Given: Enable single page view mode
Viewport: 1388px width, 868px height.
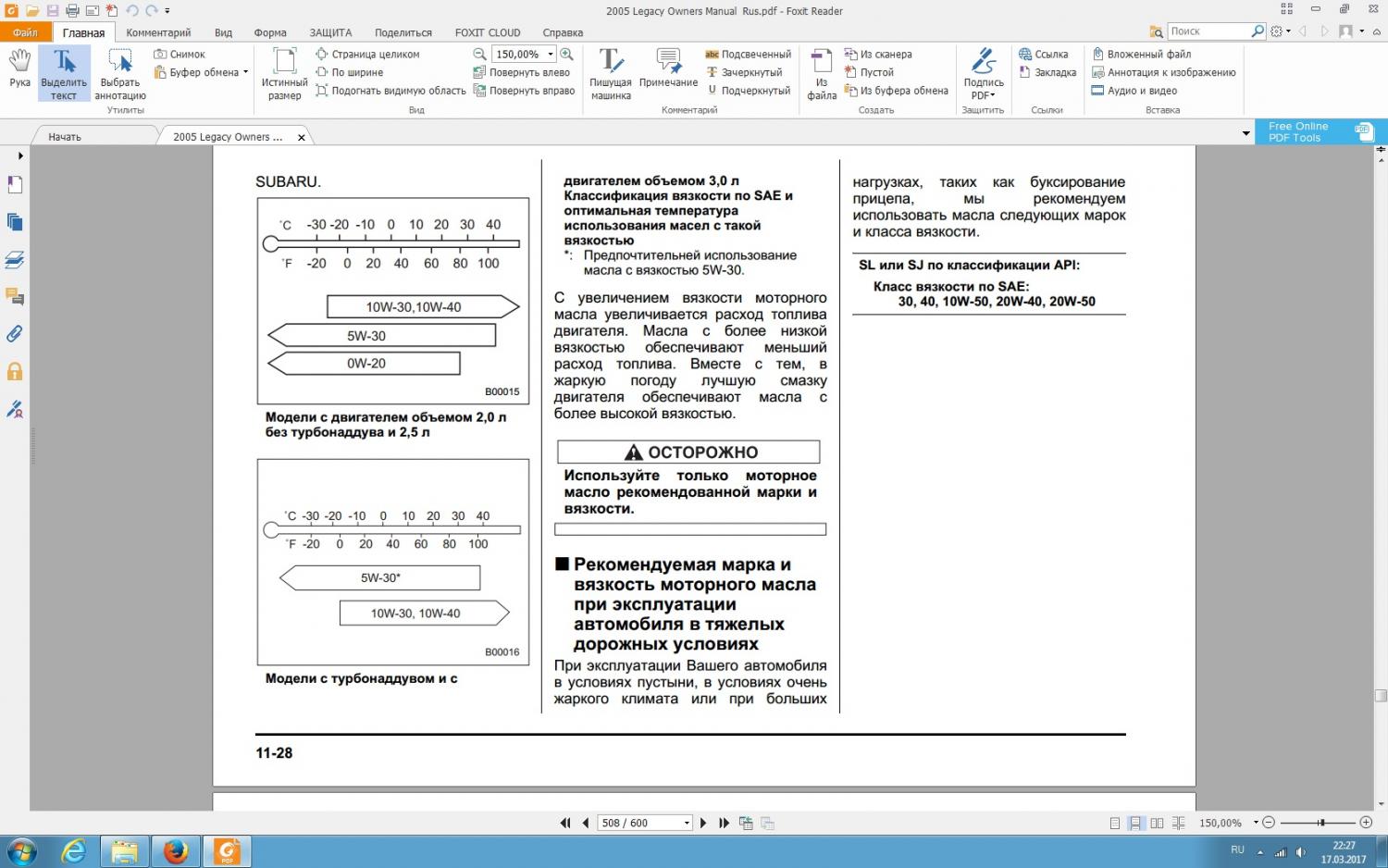Looking at the screenshot, I should [x=1115, y=823].
